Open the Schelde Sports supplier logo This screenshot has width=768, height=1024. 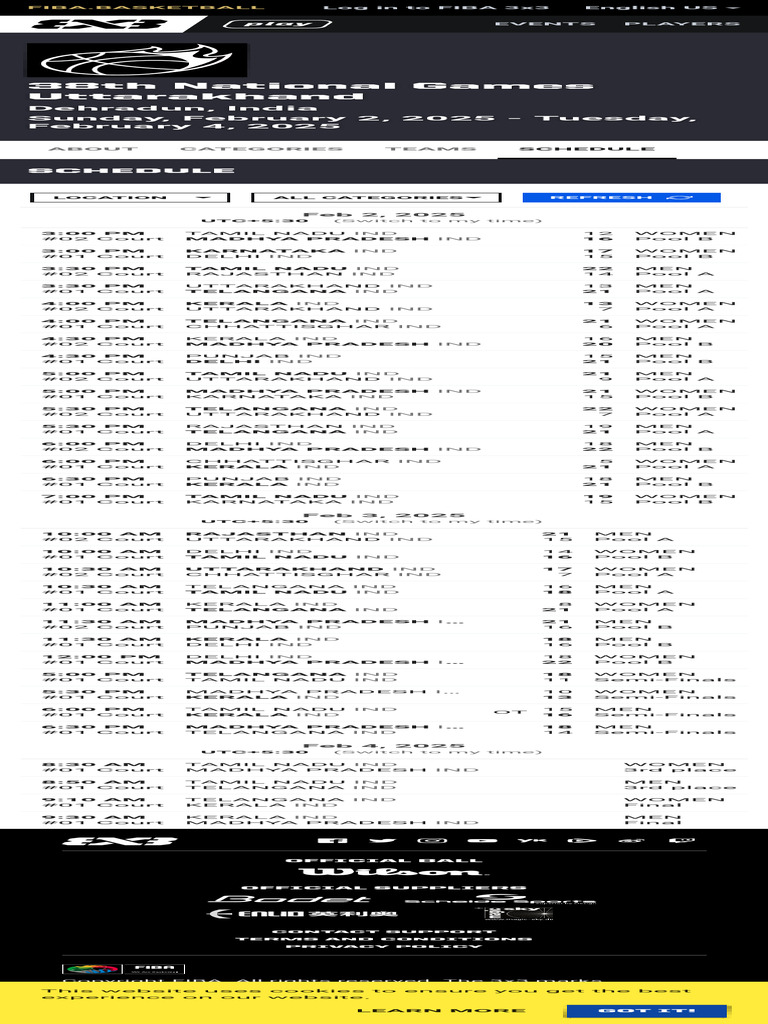click(500, 899)
